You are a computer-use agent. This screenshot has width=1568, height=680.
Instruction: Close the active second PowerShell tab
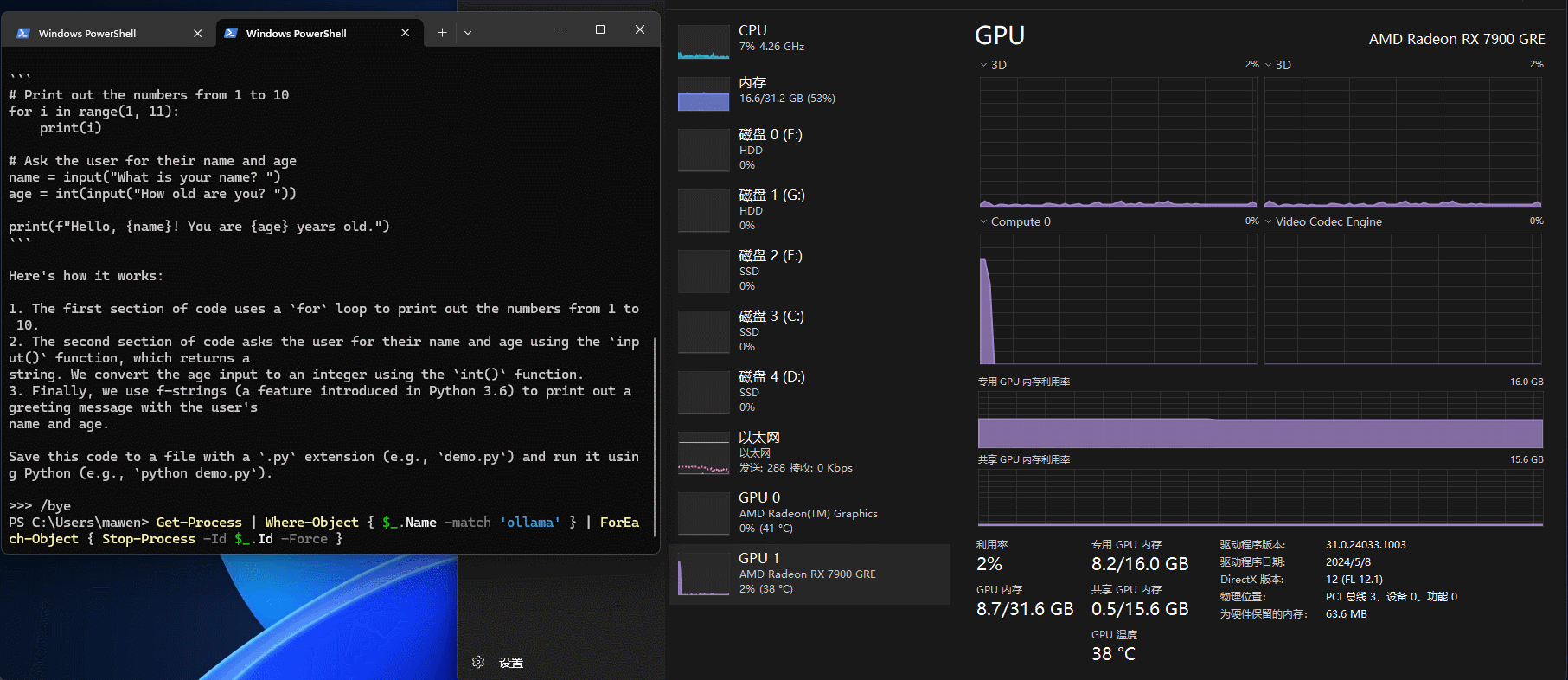405,33
